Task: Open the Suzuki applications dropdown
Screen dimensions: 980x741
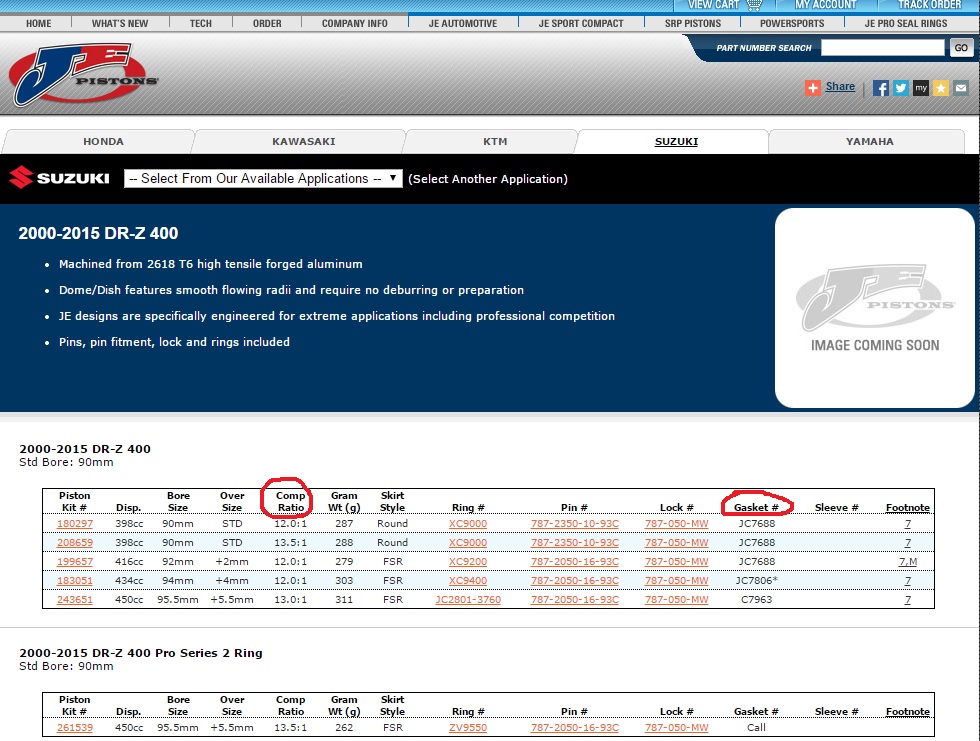Action: tap(262, 179)
